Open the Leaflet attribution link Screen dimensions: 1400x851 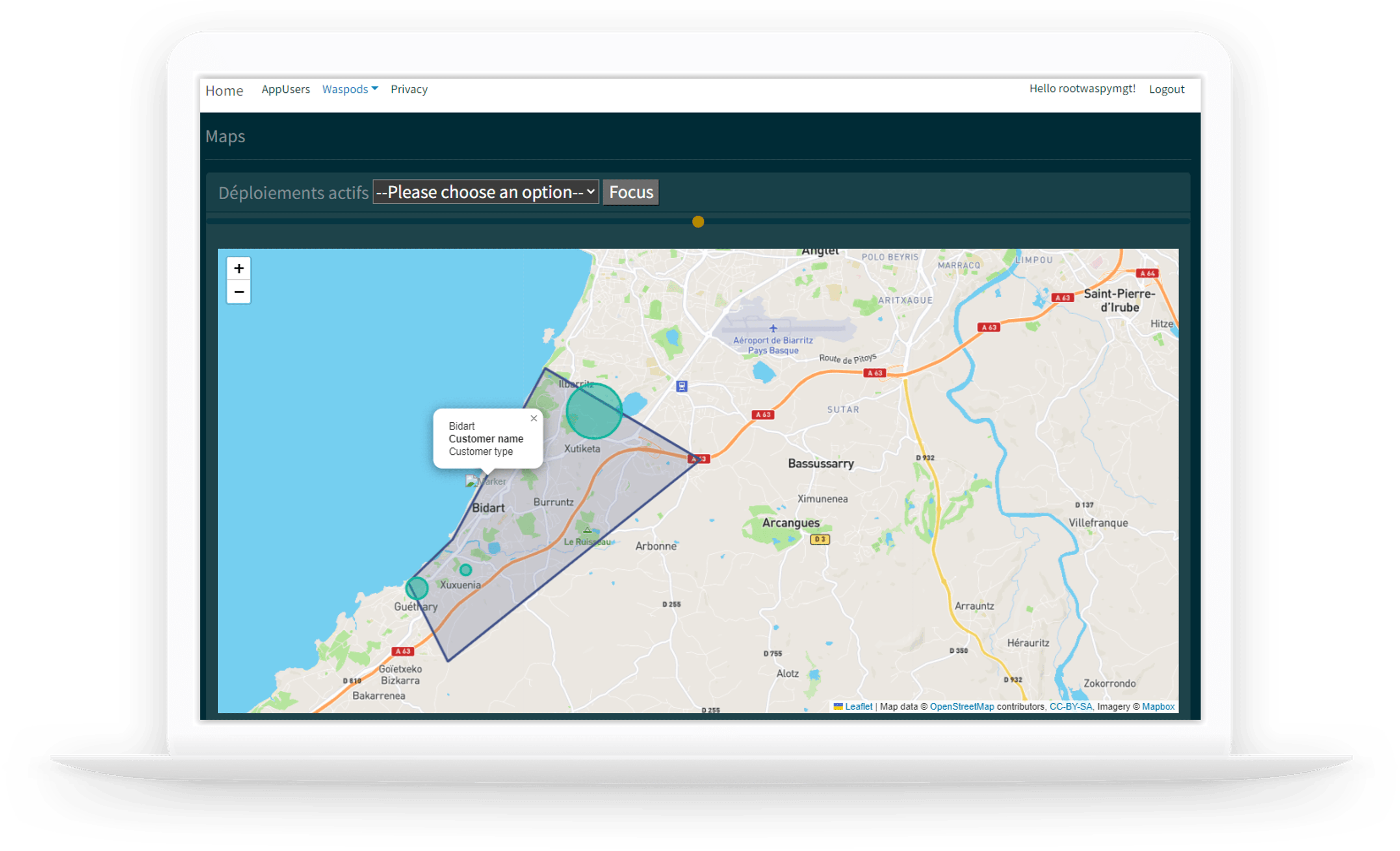tap(858, 707)
